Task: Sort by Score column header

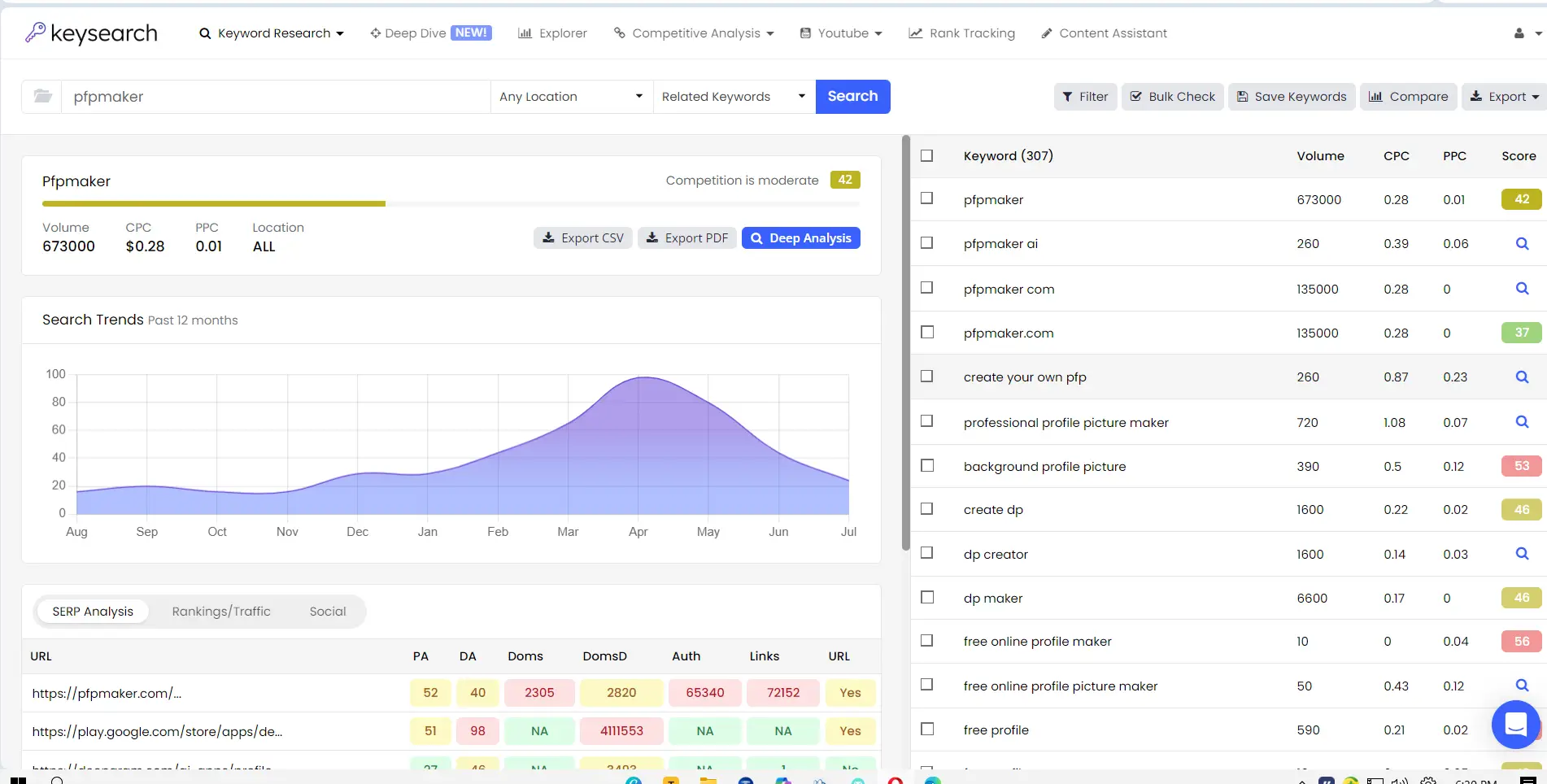Action: click(1519, 156)
